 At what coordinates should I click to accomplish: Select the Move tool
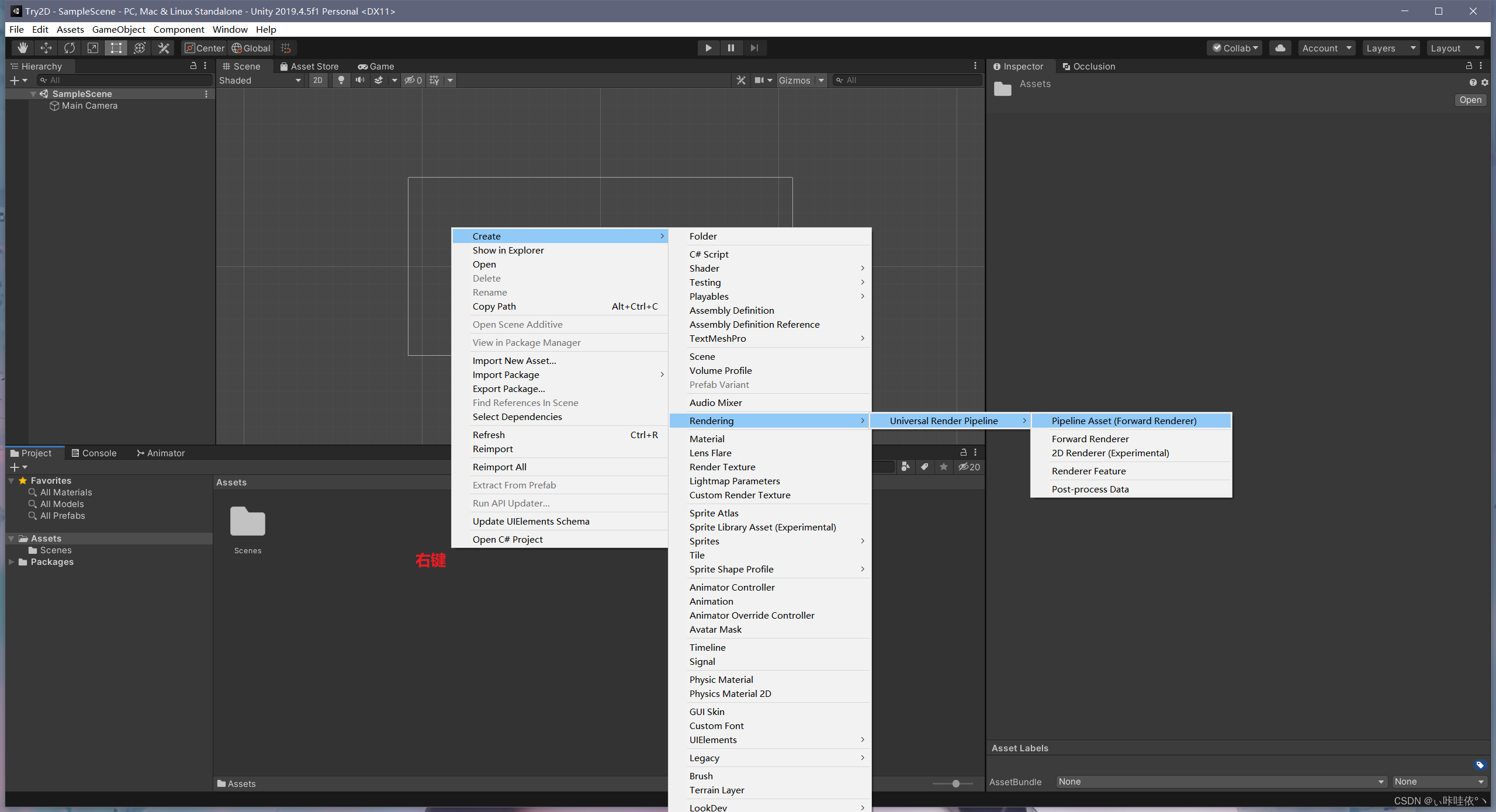(46, 48)
